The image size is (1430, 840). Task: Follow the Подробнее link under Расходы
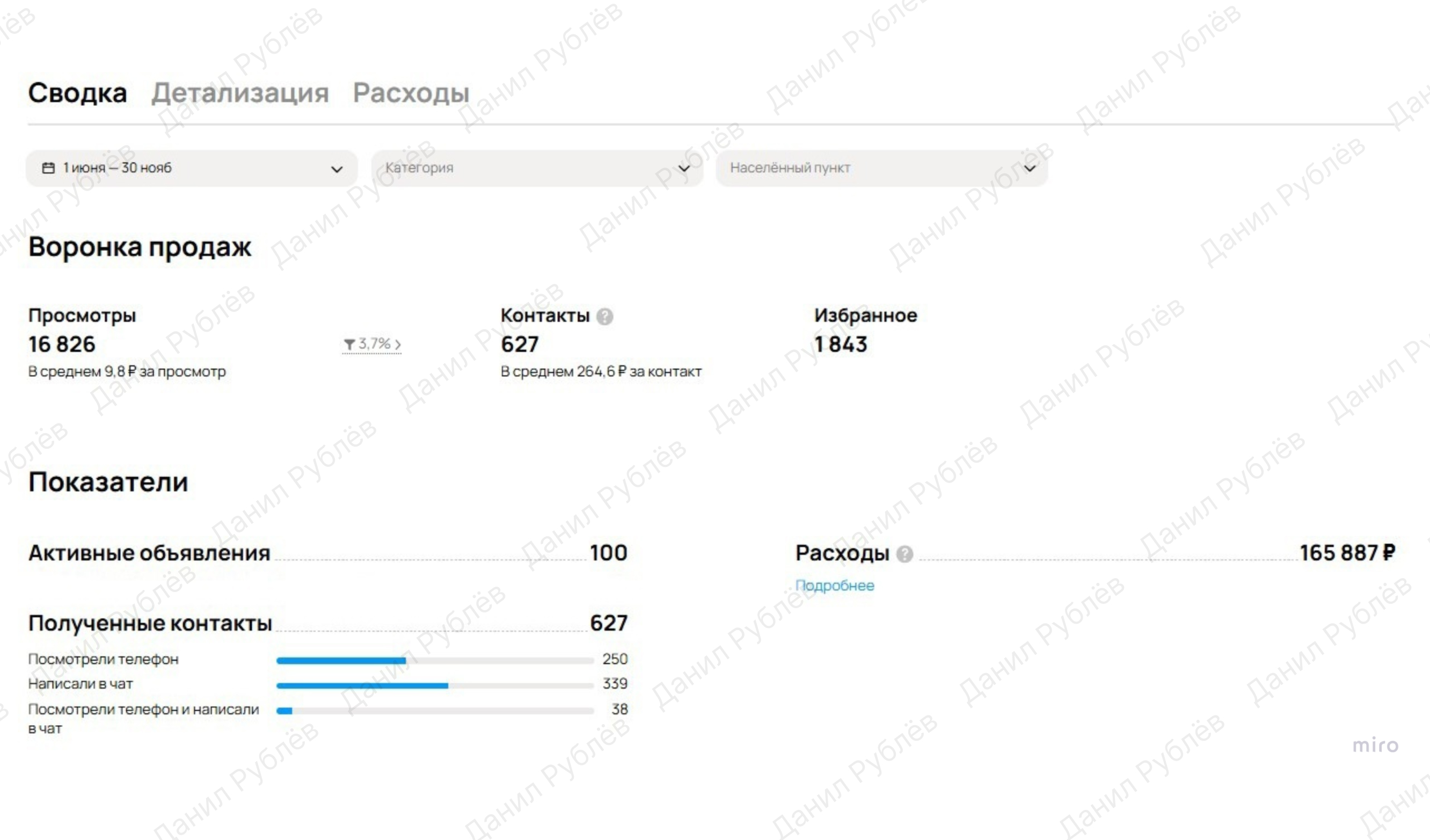pos(834,586)
